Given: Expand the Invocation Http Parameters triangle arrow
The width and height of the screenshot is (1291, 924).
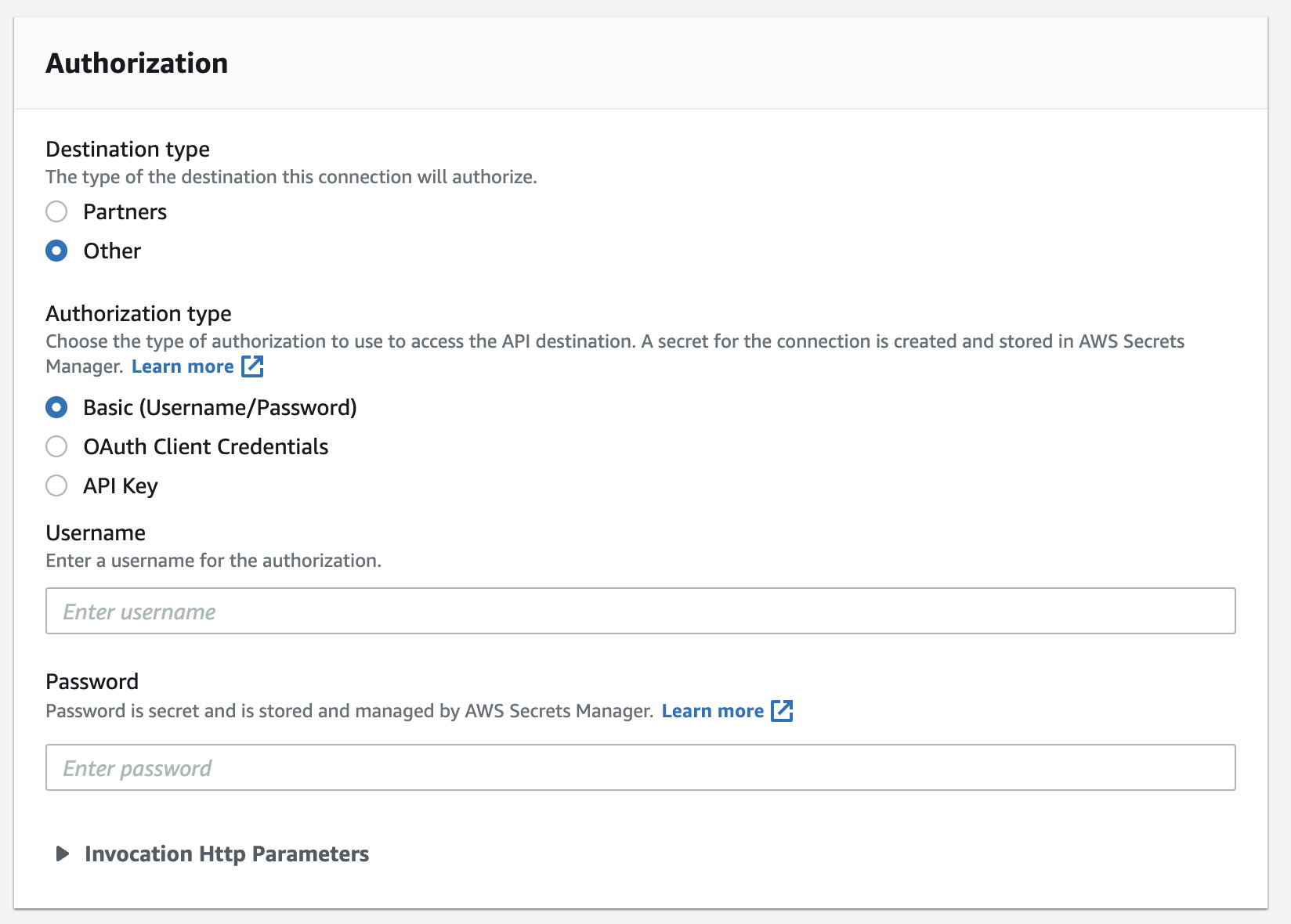Looking at the screenshot, I should coord(63,854).
